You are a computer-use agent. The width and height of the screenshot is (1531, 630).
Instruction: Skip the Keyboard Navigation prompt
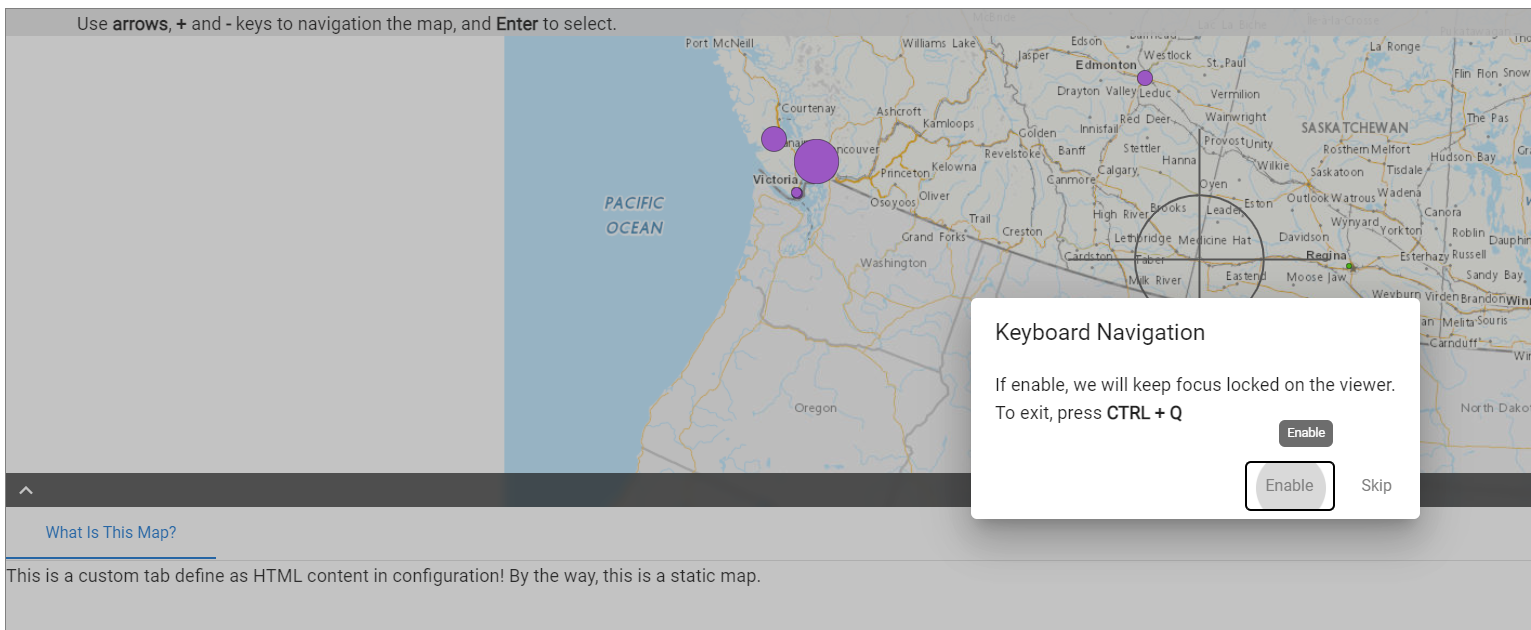(x=1376, y=485)
